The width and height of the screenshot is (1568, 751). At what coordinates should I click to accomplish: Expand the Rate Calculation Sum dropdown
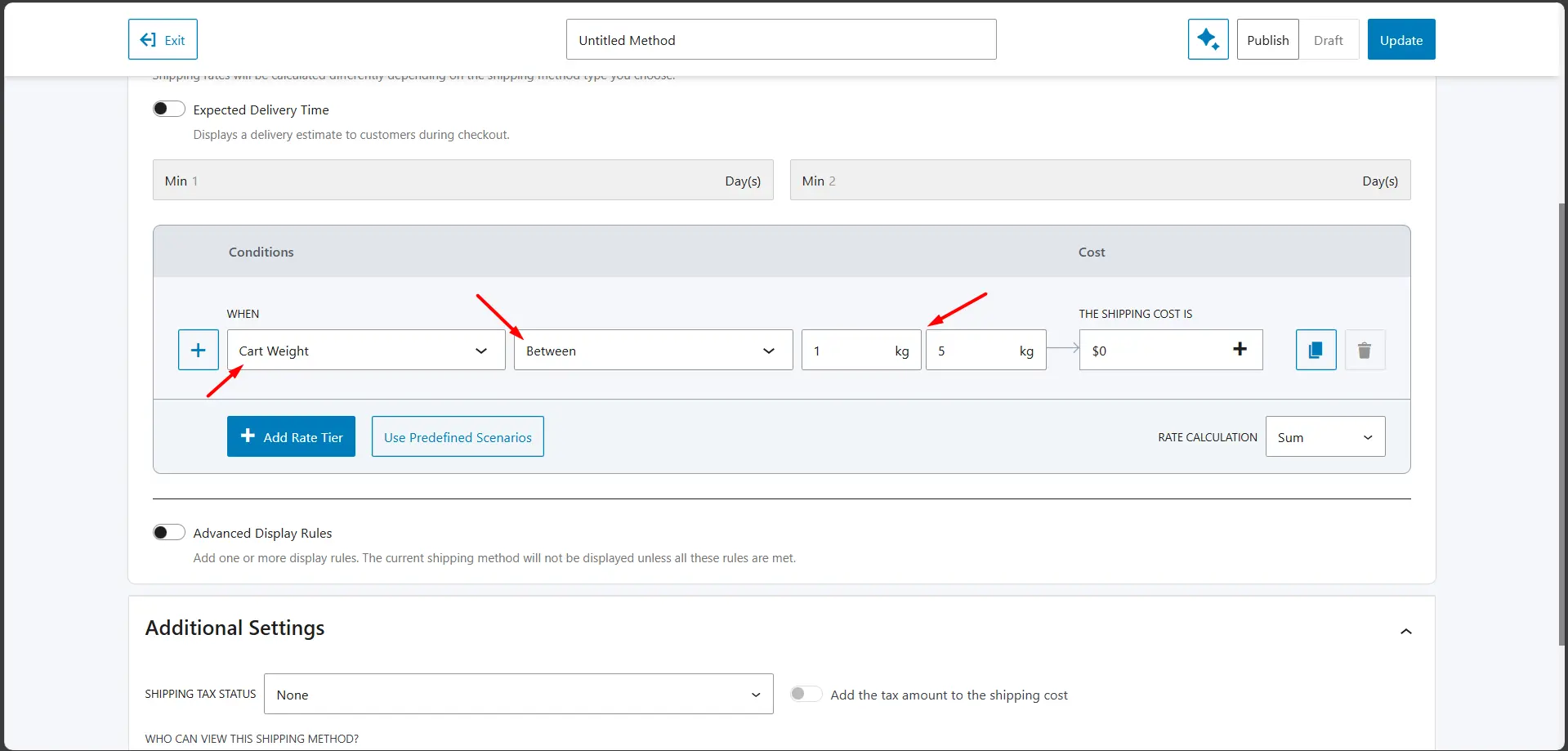(x=1325, y=436)
